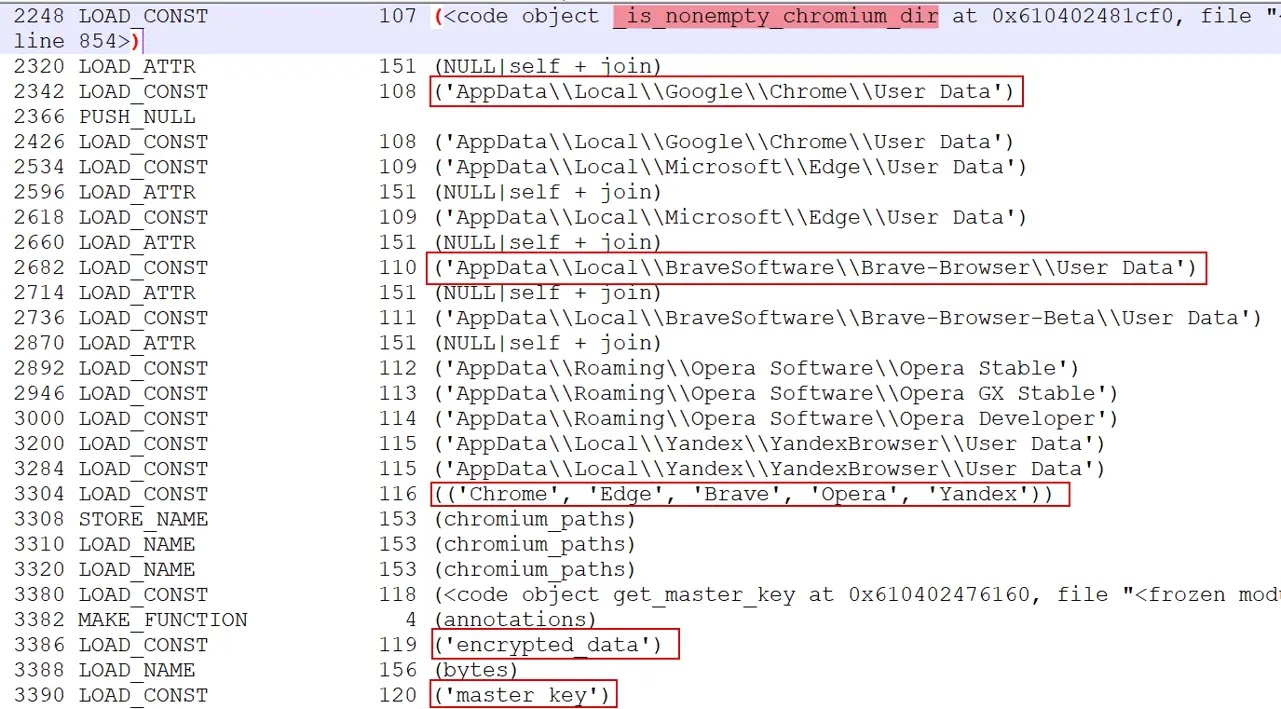The image size is (1281, 709).
Task: Click the argument number 120
Action: (398, 695)
